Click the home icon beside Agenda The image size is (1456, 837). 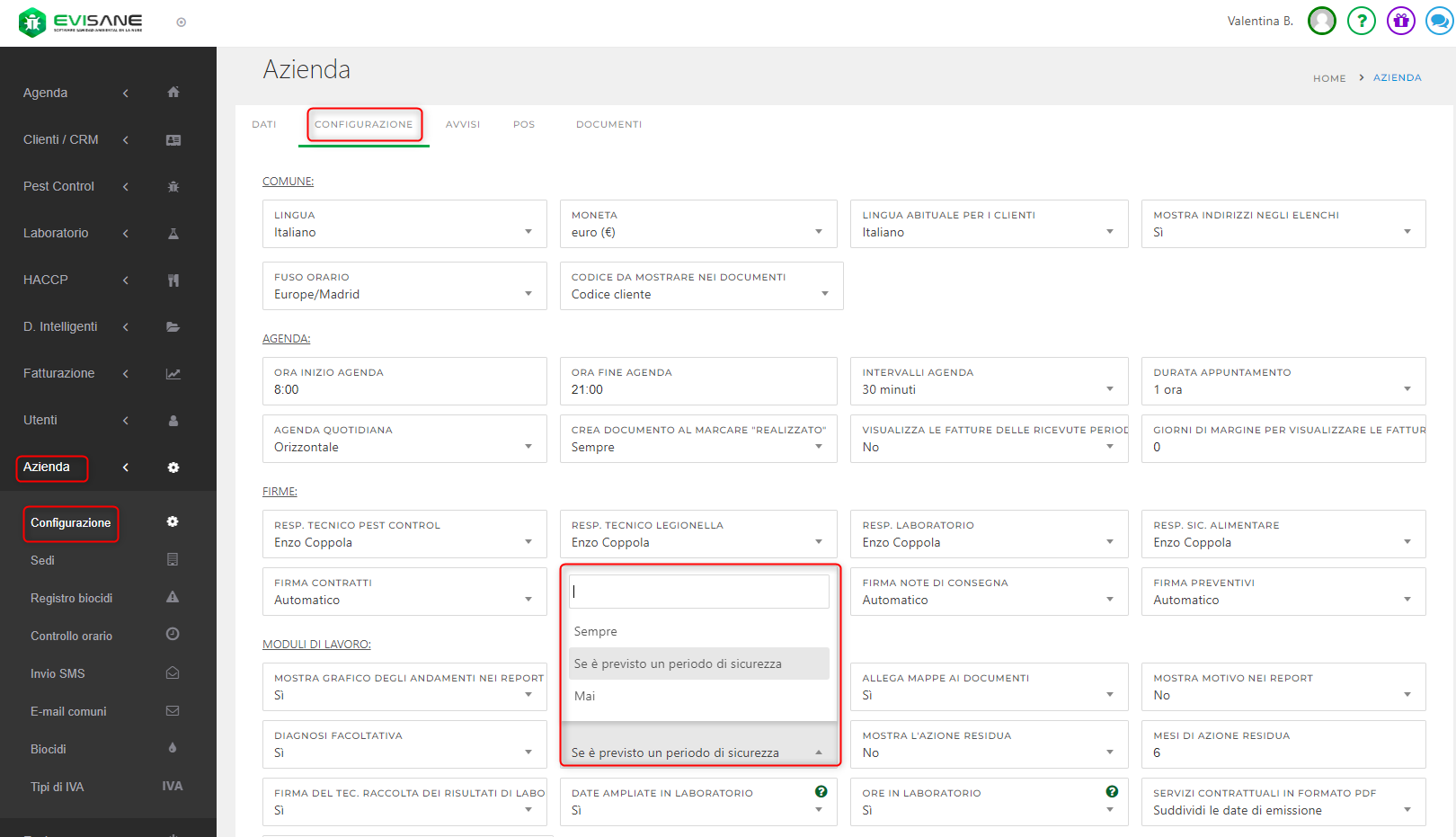[x=173, y=93]
